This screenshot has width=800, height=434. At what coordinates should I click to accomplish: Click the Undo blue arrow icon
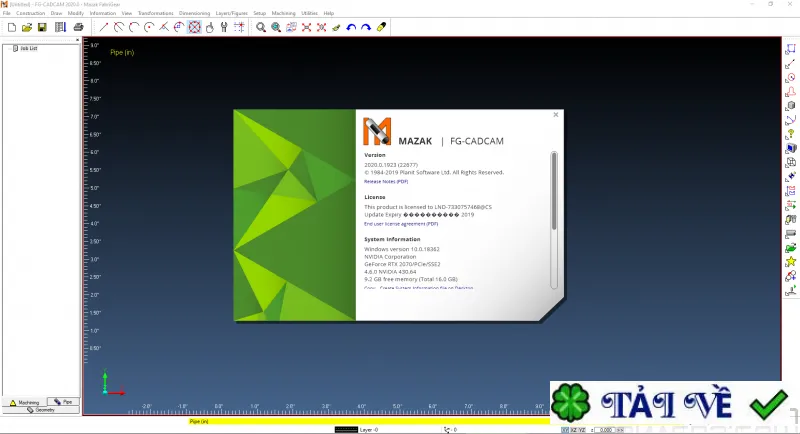(351, 28)
